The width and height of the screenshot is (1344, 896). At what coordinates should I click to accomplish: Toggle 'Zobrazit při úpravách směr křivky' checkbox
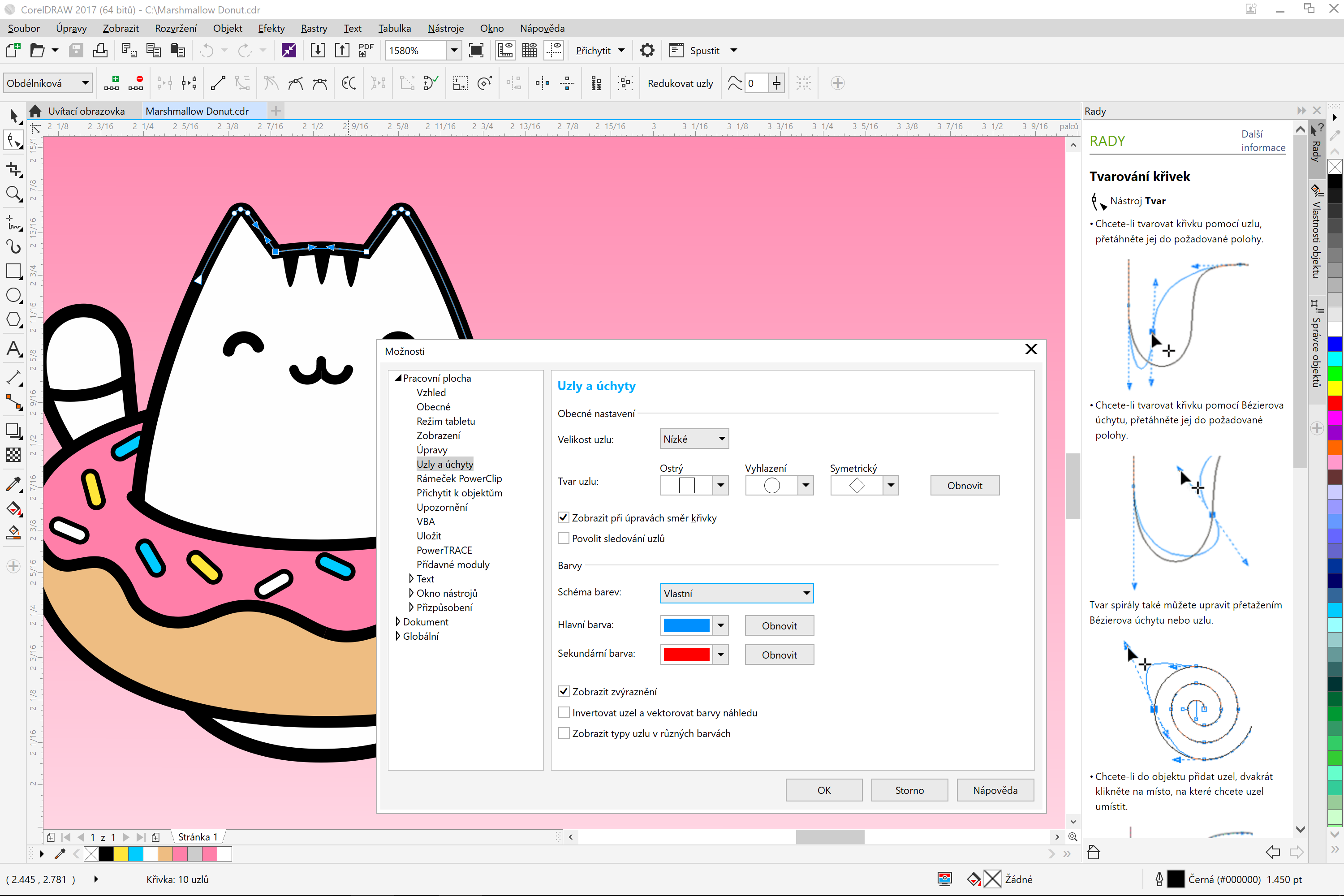pos(564,518)
